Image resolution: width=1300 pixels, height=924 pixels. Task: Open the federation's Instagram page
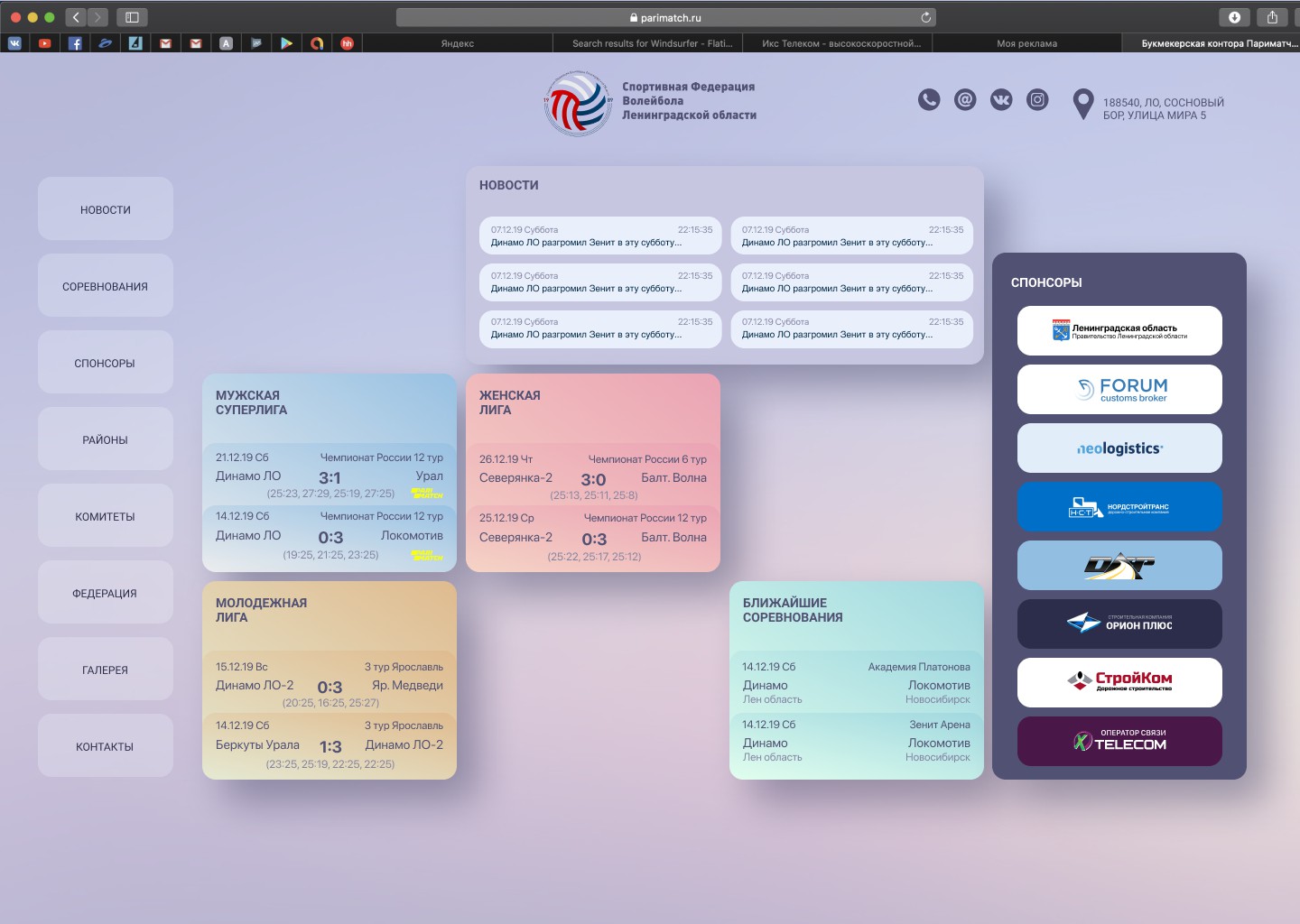pyautogui.click(x=1037, y=99)
